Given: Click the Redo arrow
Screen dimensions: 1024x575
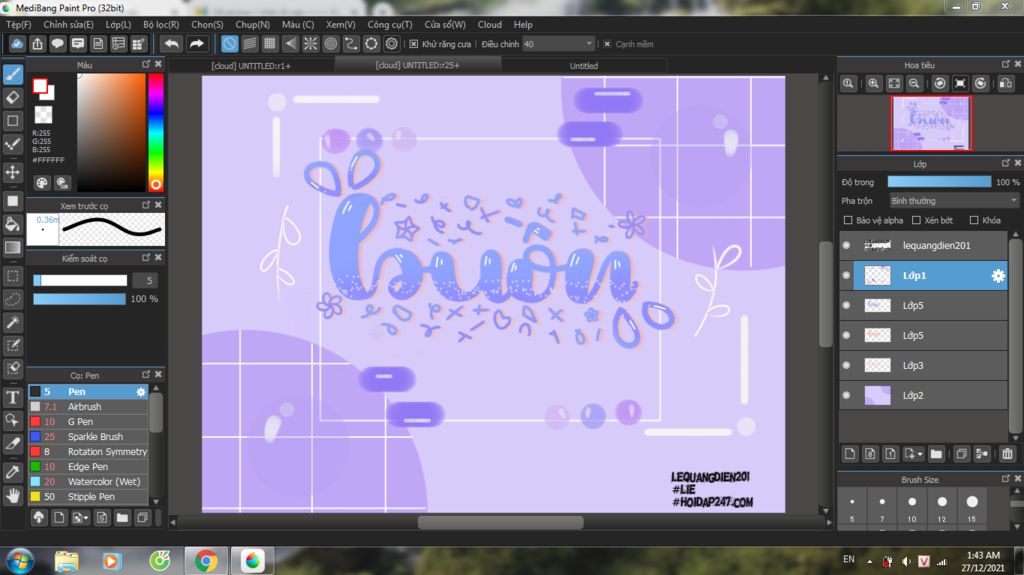Looking at the screenshot, I should [197, 44].
